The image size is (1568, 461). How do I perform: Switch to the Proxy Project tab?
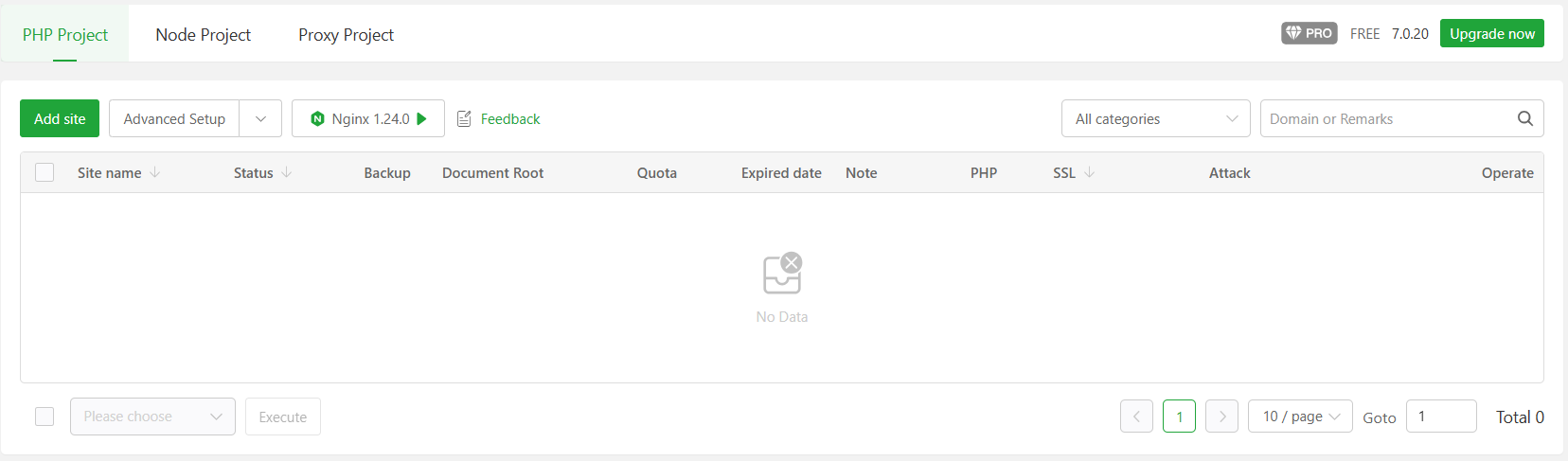click(346, 35)
